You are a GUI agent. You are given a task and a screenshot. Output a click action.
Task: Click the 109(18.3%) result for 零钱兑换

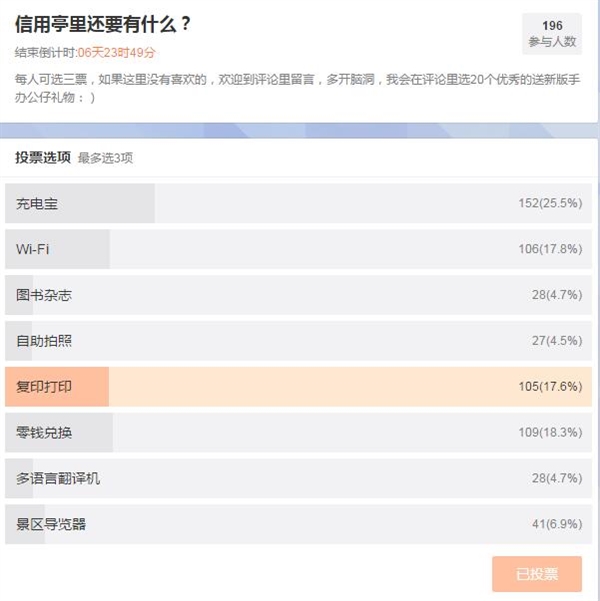tap(550, 433)
